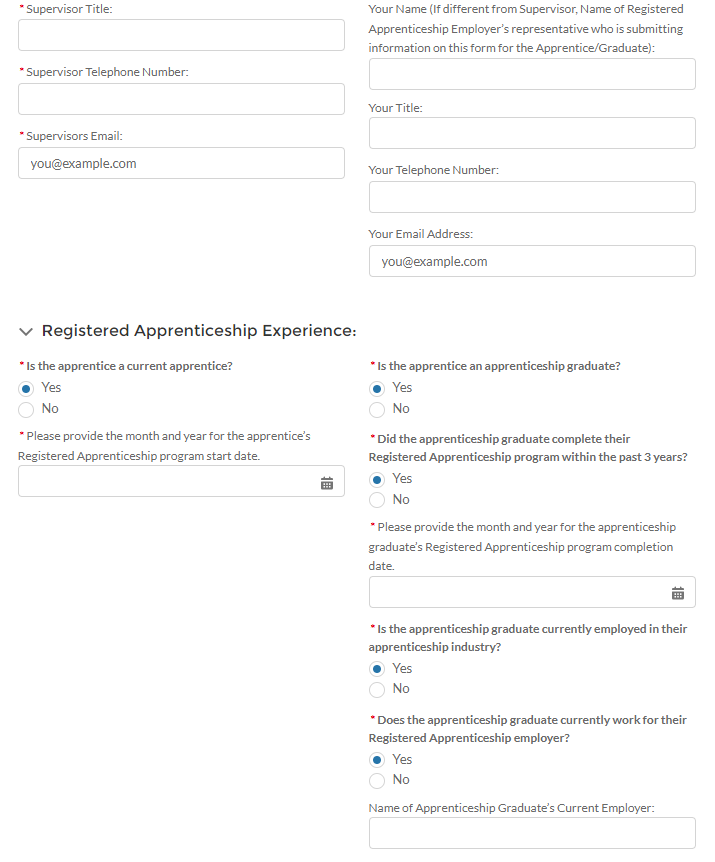This screenshot has height=862, width=715.
Task: Click the Supervisors Email field
Action: pyautogui.click(x=181, y=164)
